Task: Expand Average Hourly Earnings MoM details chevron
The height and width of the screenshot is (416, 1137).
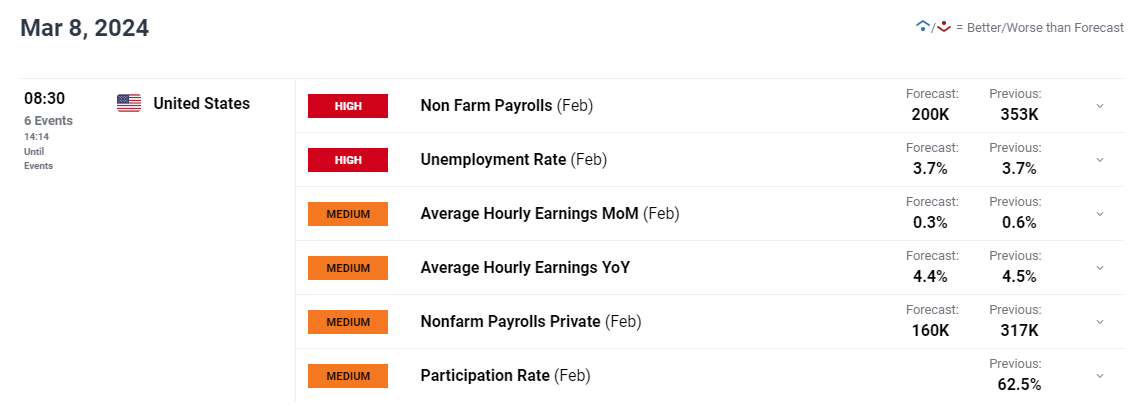Action: tap(1099, 214)
